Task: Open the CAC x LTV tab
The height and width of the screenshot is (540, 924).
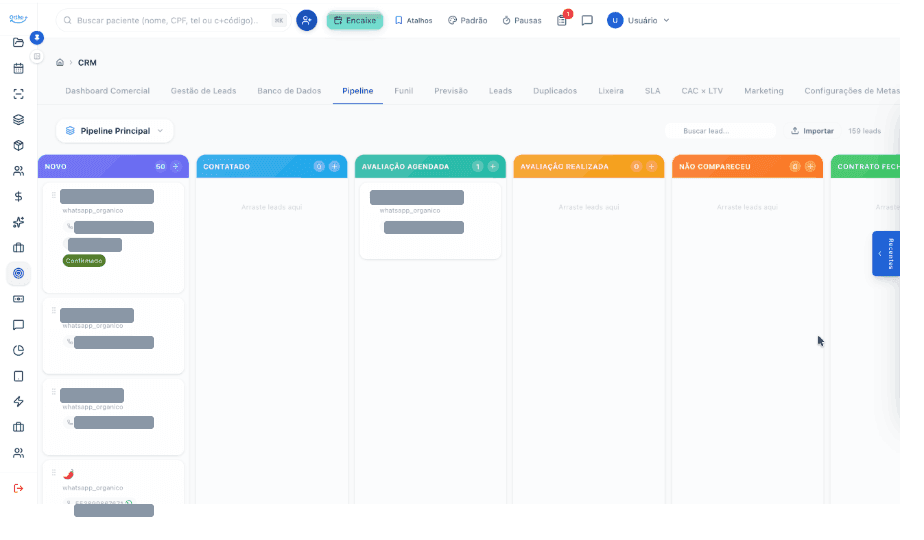Action: 702,91
